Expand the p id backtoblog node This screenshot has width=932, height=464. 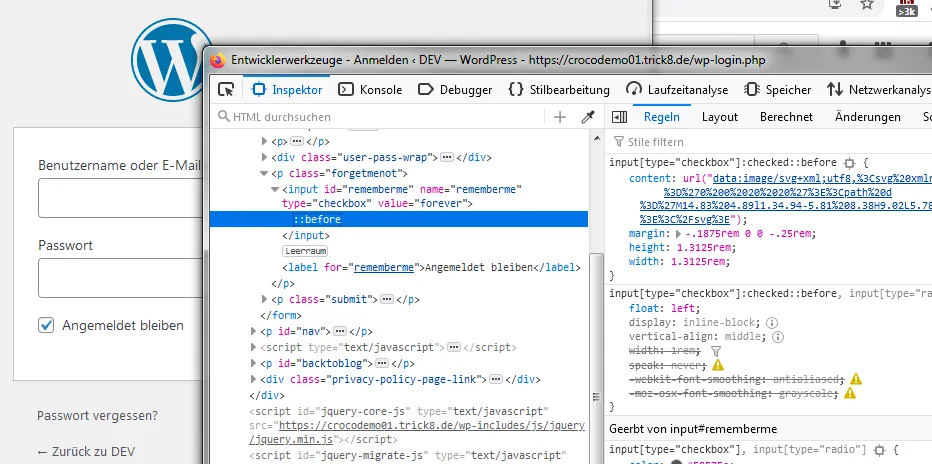[x=253, y=363]
